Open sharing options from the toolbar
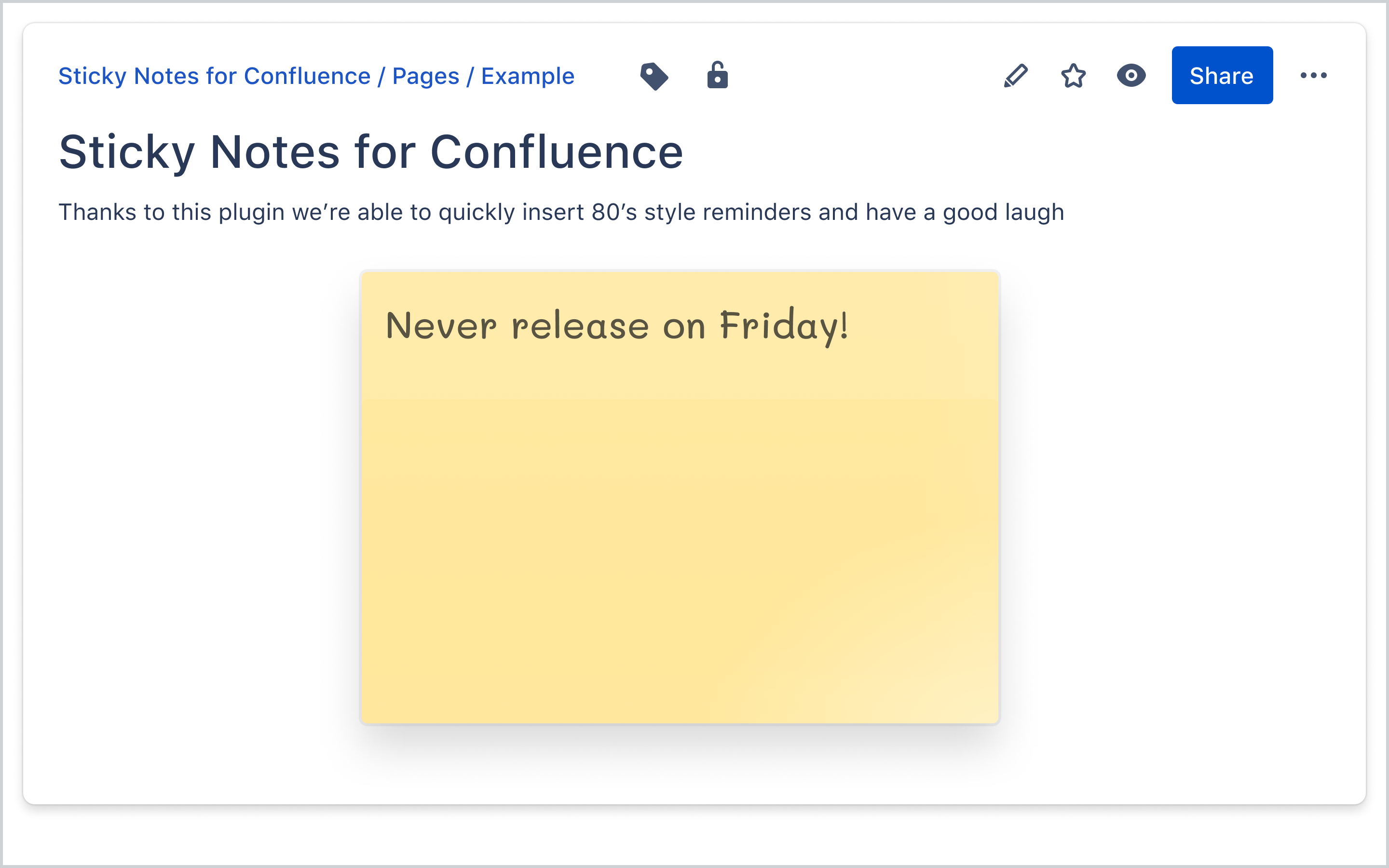 click(x=1222, y=75)
